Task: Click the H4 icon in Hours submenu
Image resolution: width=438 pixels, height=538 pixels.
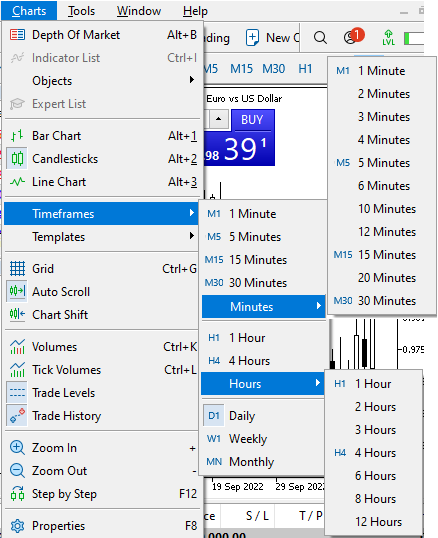Action: 340,453
